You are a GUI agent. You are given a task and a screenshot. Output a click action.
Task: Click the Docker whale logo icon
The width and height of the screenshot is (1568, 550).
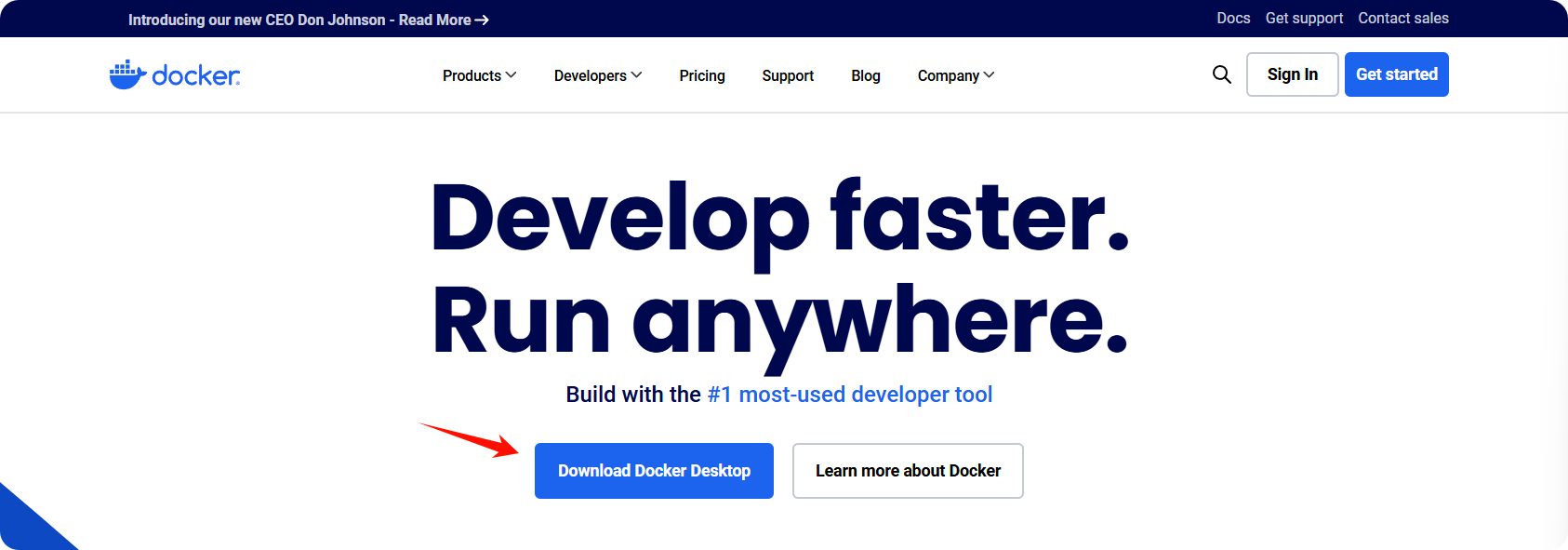coord(127,74)
